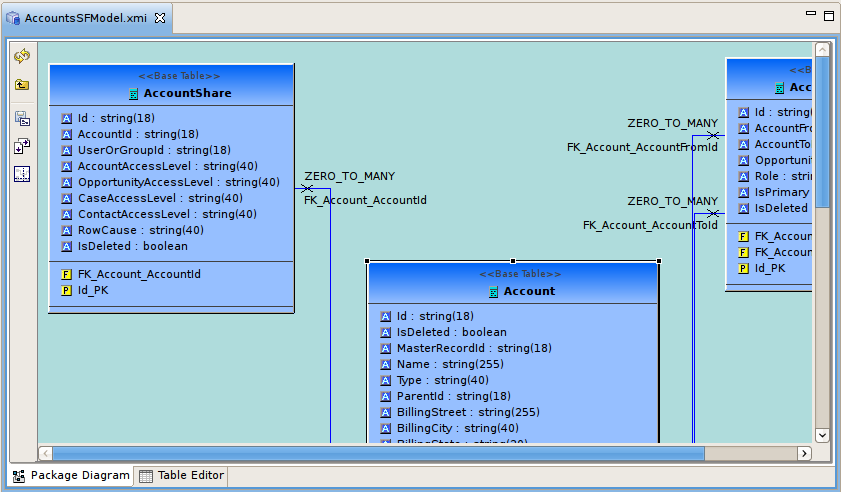841x492 pixels.
Task: Click the FK_Account_AccountFromId relationship label
Action: [642, 148]
